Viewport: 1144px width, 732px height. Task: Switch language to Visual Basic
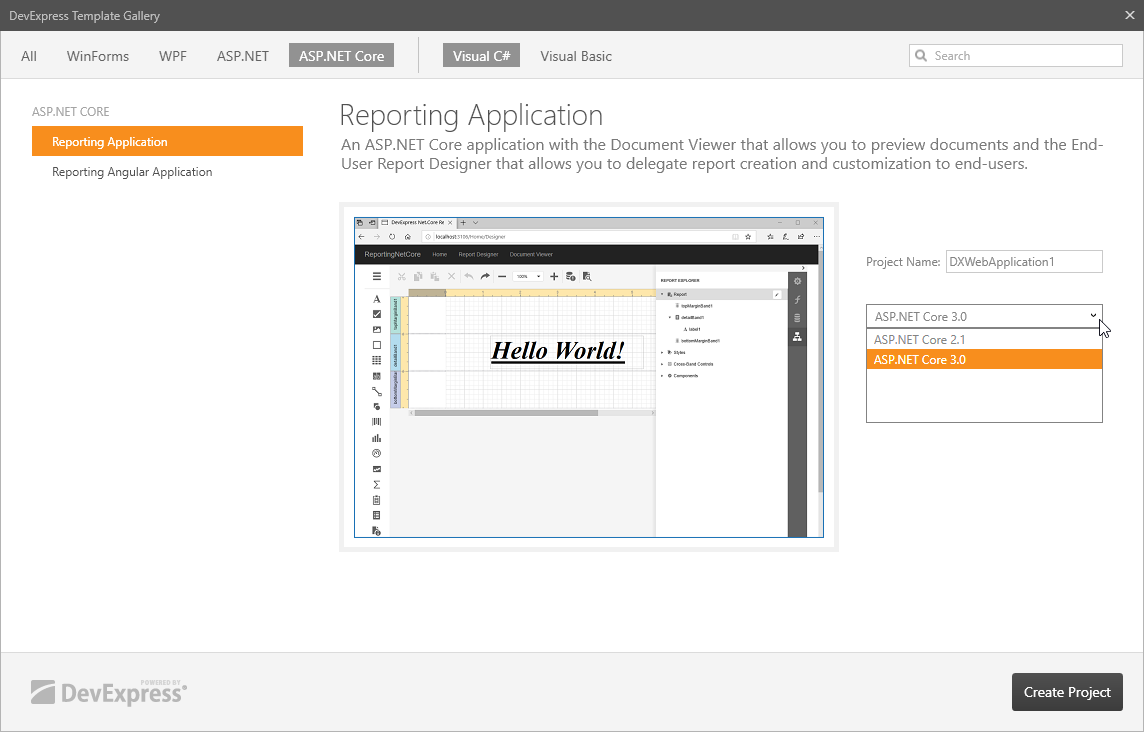click(576, 56)
